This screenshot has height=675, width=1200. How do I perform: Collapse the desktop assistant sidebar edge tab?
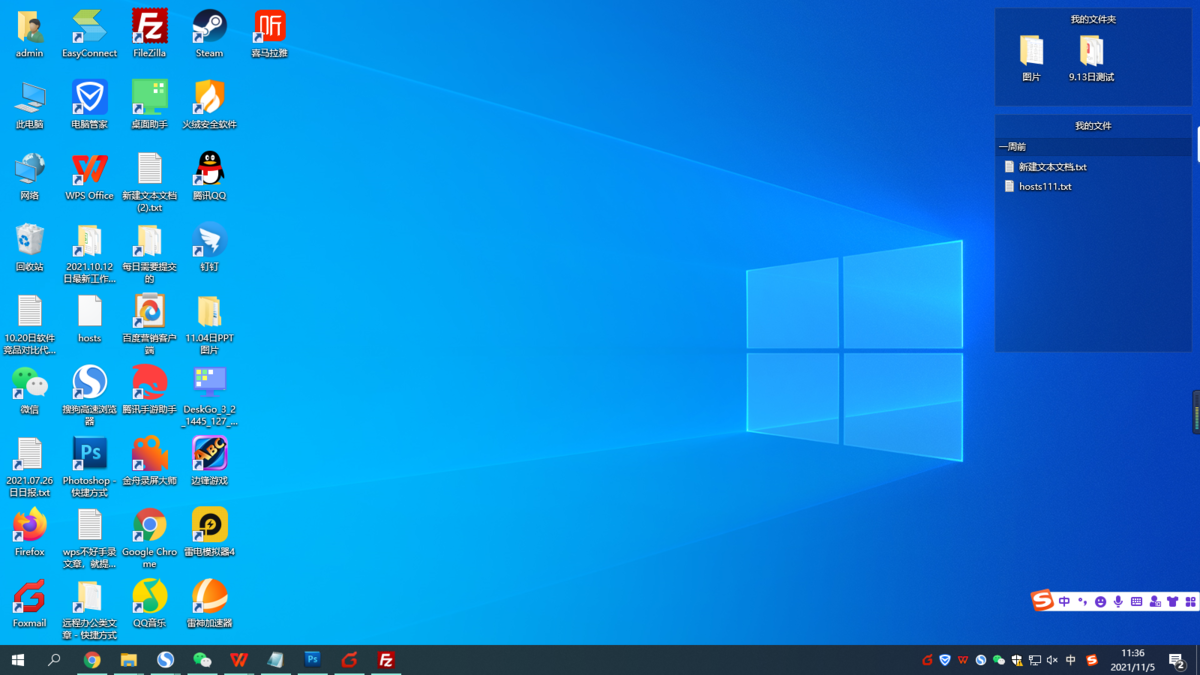pos(1194,411)
